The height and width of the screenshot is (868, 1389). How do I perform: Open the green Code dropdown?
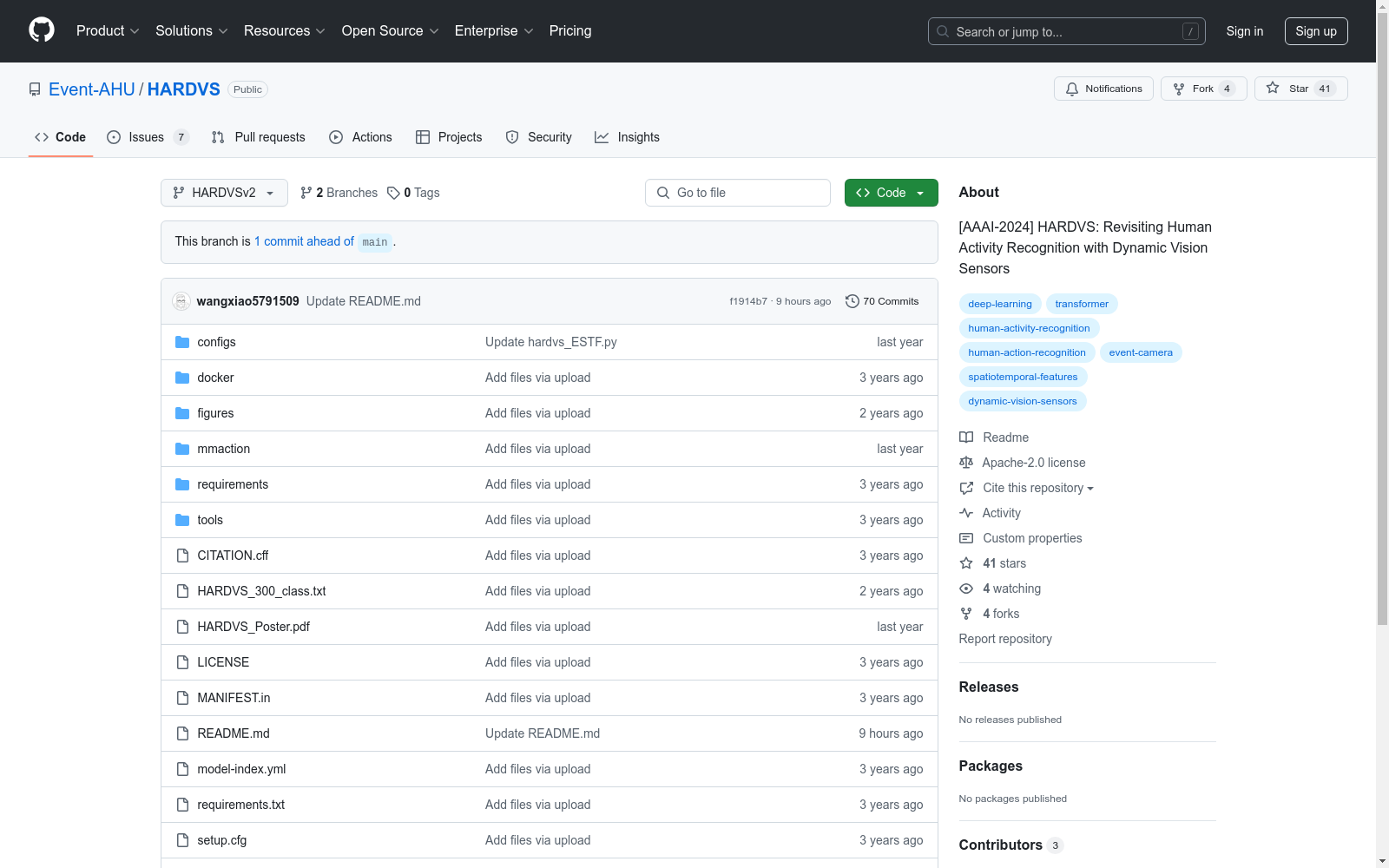(x=891, y=193)
